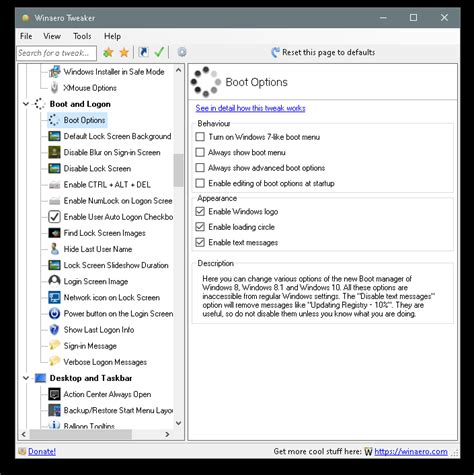This screenshot has height=475, width=474.
Task: Click the horizontal scrollbar thumb below tree
Action: [x=81, y=434]
